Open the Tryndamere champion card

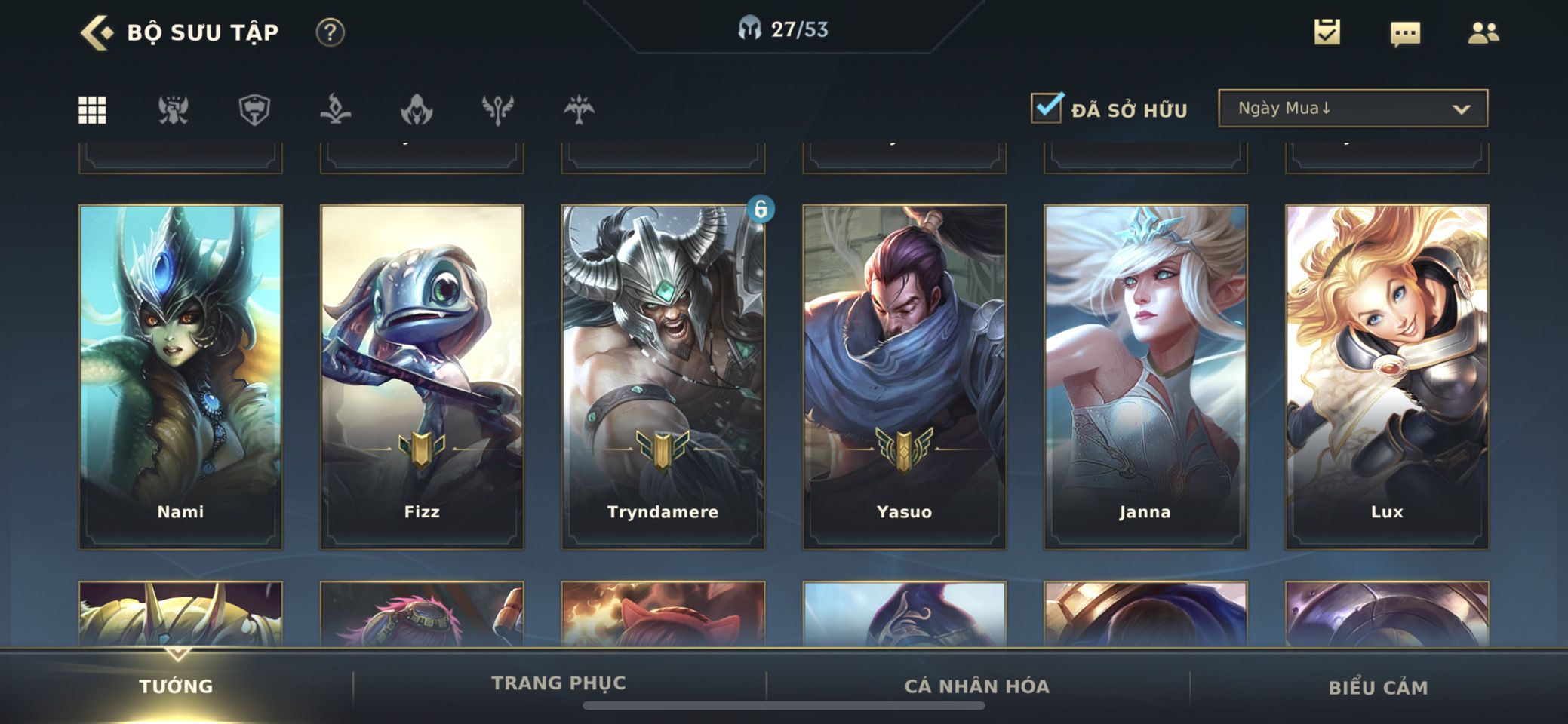pyautogui.click(x=663, y=376)
